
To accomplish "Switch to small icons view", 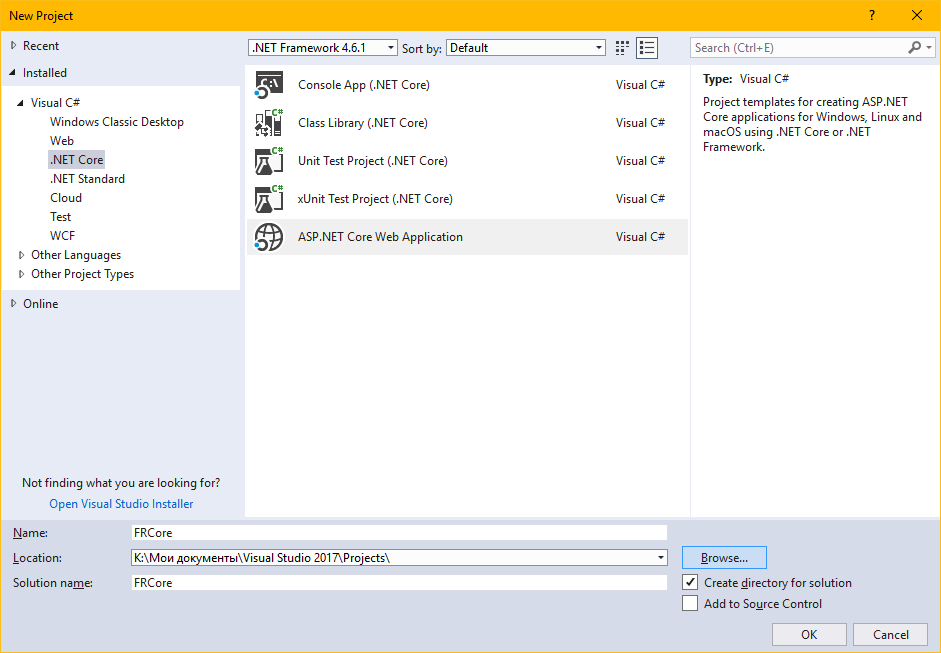I will (x=622, y=48).
